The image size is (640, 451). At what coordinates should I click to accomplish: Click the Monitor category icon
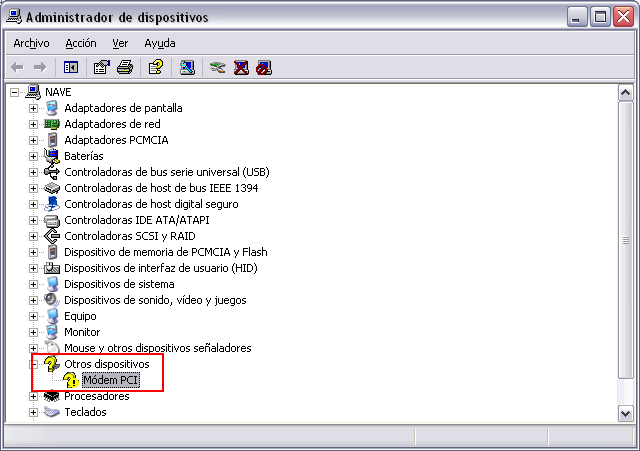[52, 332]
